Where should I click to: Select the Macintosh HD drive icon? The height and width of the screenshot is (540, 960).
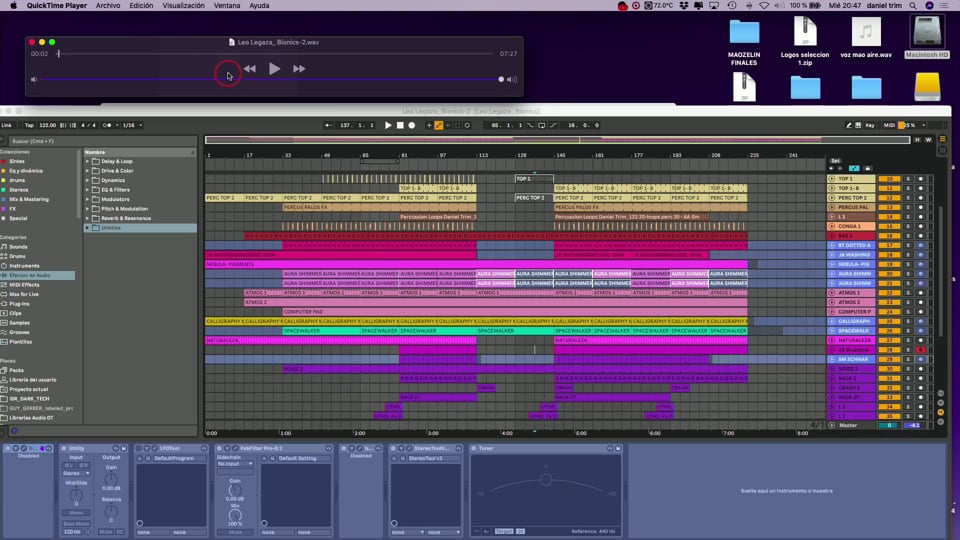click(926, 38)
